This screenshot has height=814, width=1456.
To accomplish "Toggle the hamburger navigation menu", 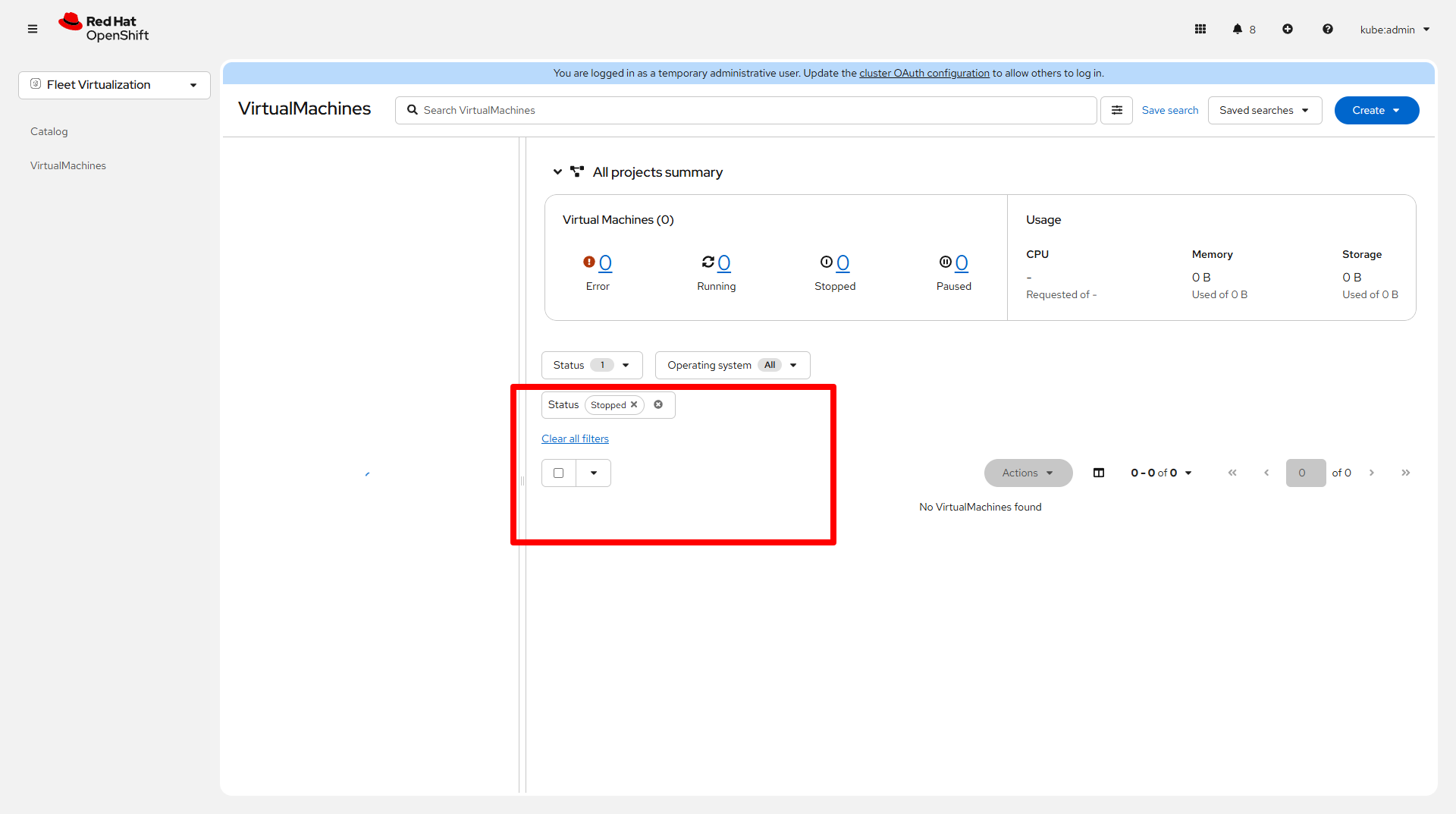I will 33,29.
